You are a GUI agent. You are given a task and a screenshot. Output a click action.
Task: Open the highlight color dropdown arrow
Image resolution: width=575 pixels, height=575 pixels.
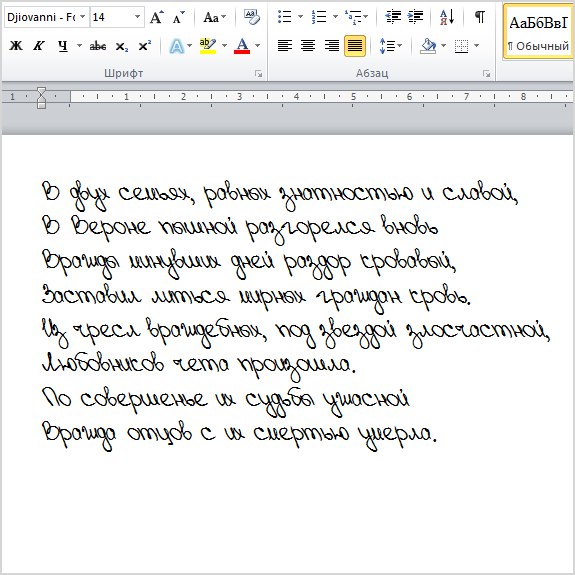(x=224, y=46)
